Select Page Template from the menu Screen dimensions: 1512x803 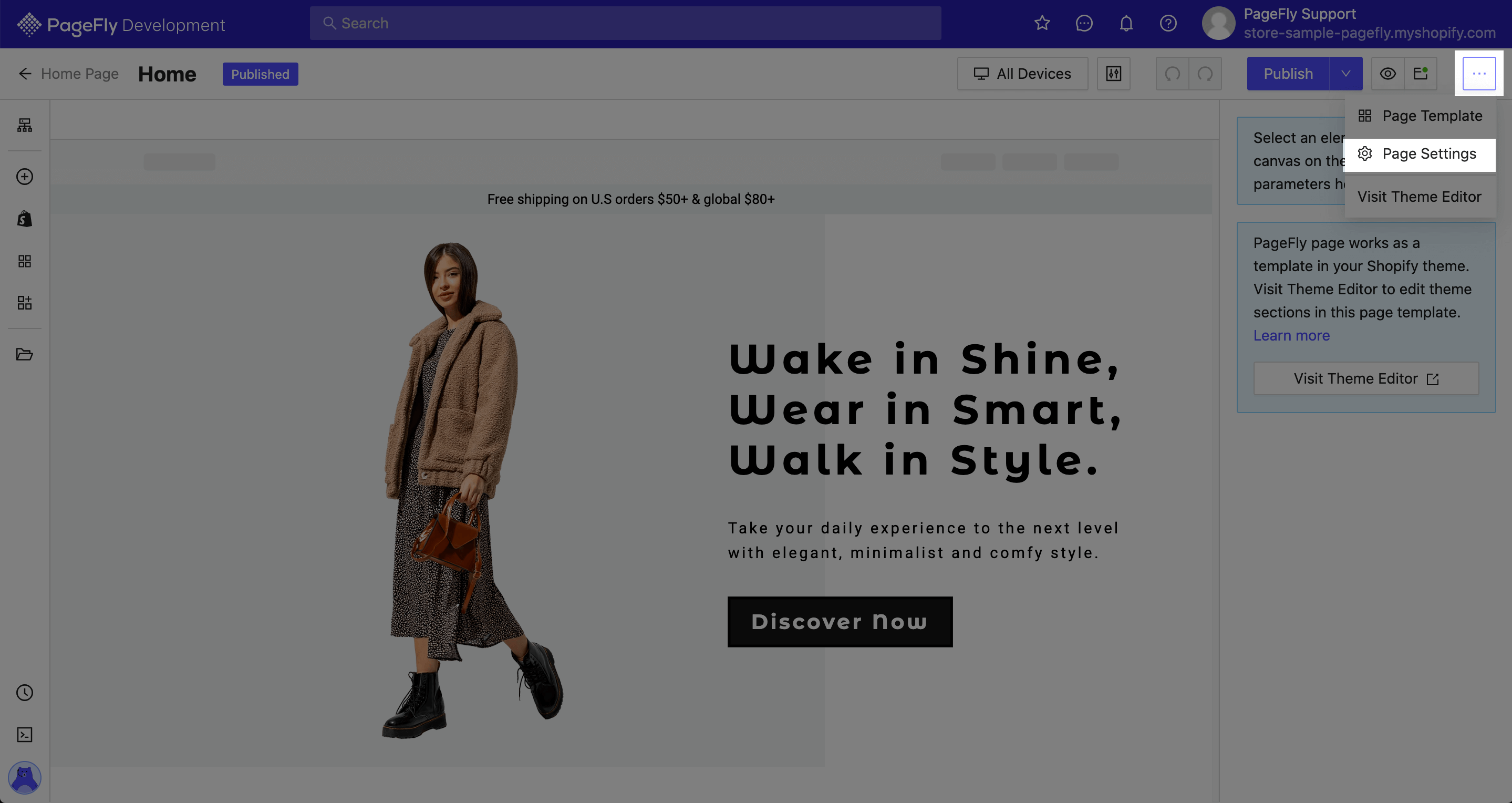coord(1421,116)
